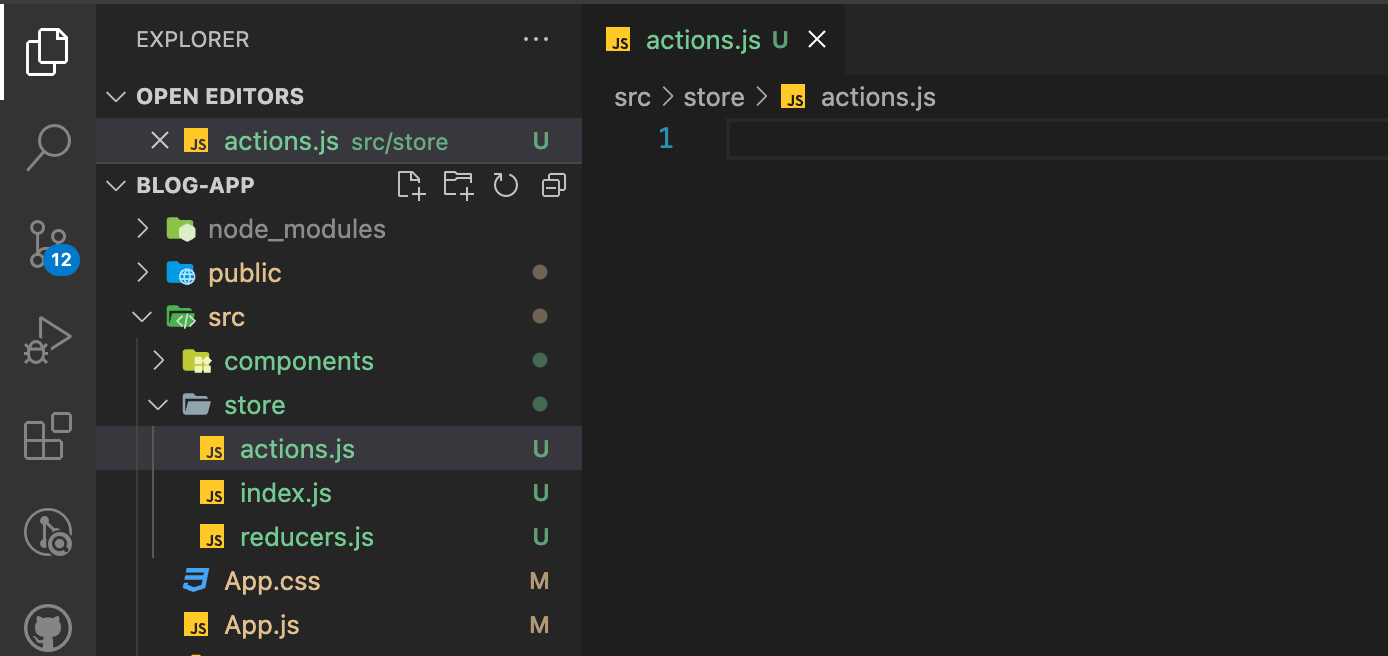Click the New Folder icon in BLOG-APP header

(x=459, y=185)
